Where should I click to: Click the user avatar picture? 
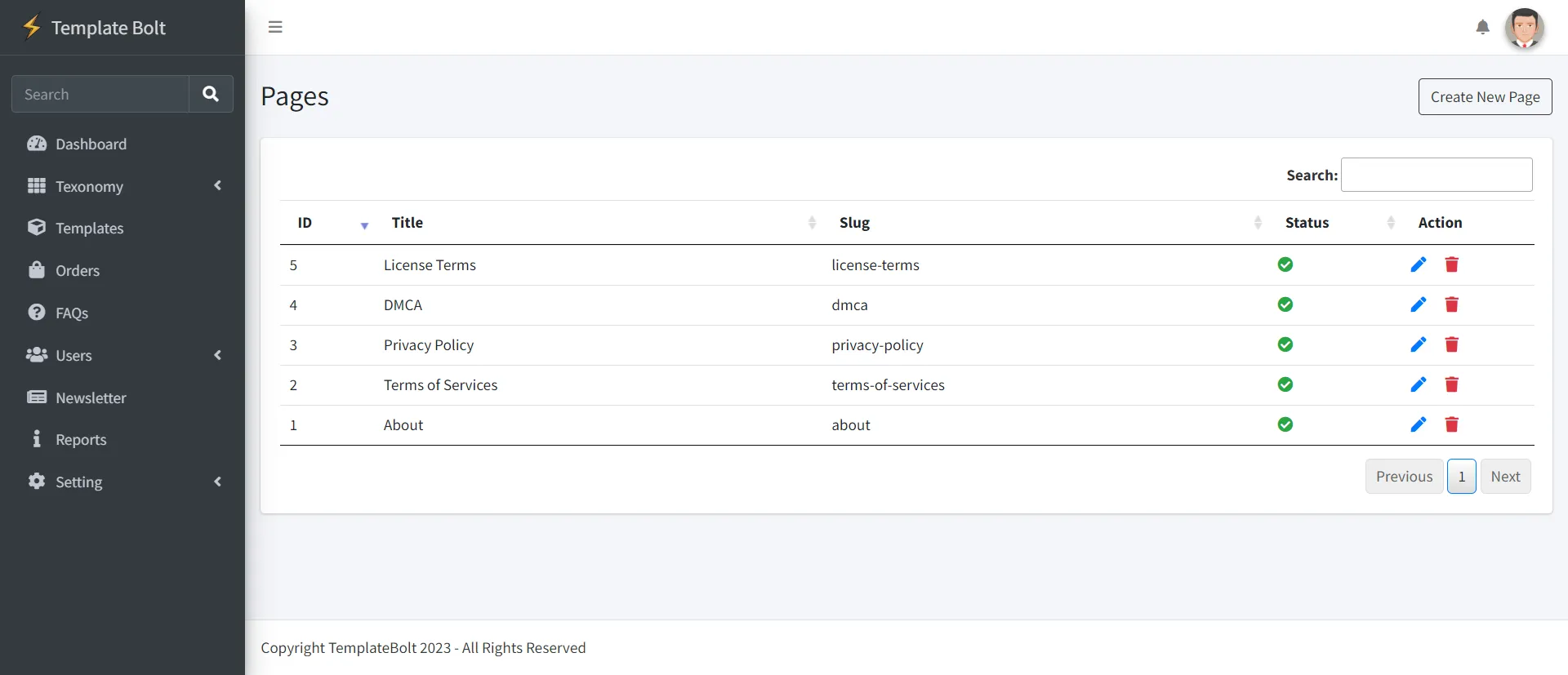pyautogui.click(x=1524, y=29)
